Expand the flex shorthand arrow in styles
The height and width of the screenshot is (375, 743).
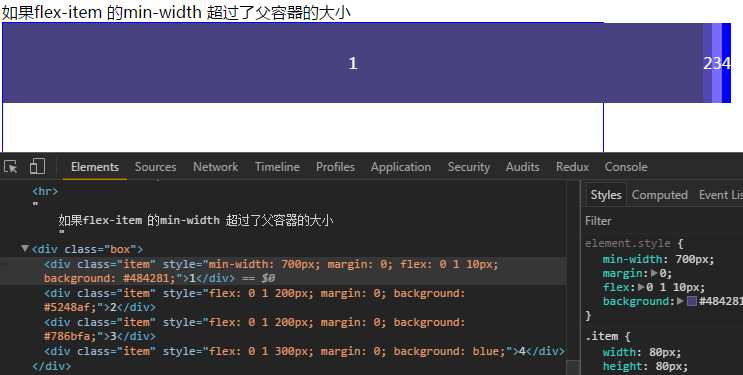tap(642, 287)
